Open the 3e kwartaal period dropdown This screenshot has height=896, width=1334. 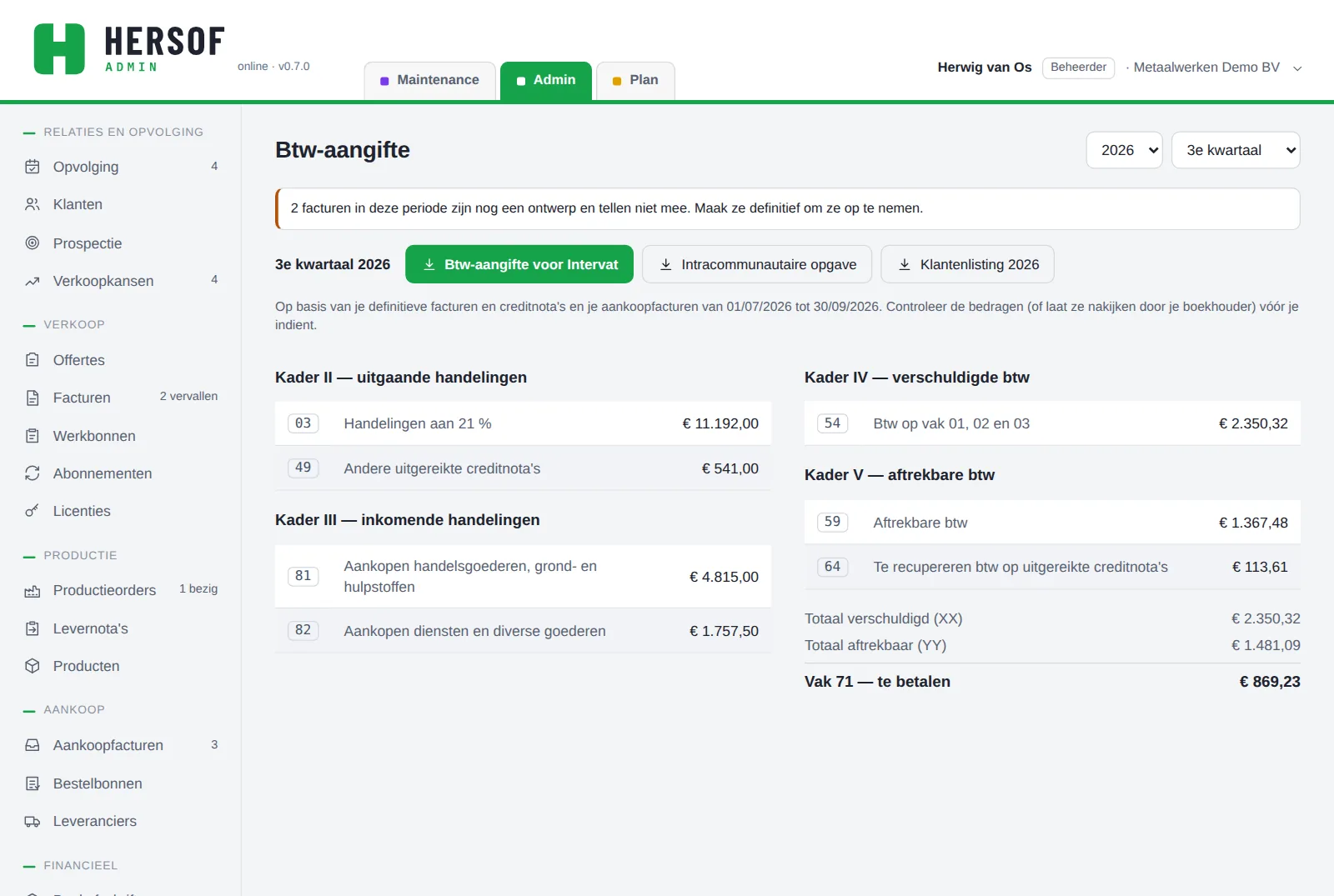(1236, 150)
